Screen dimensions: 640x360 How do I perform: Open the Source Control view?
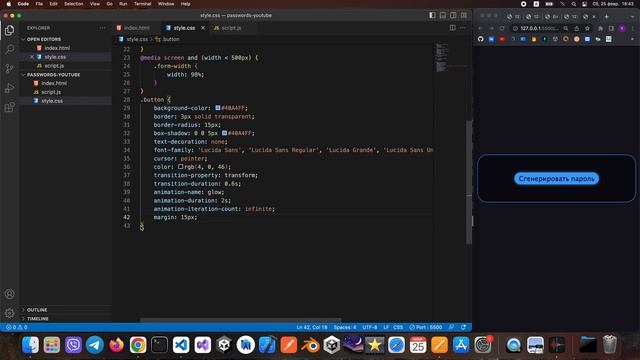pos(9,69)
